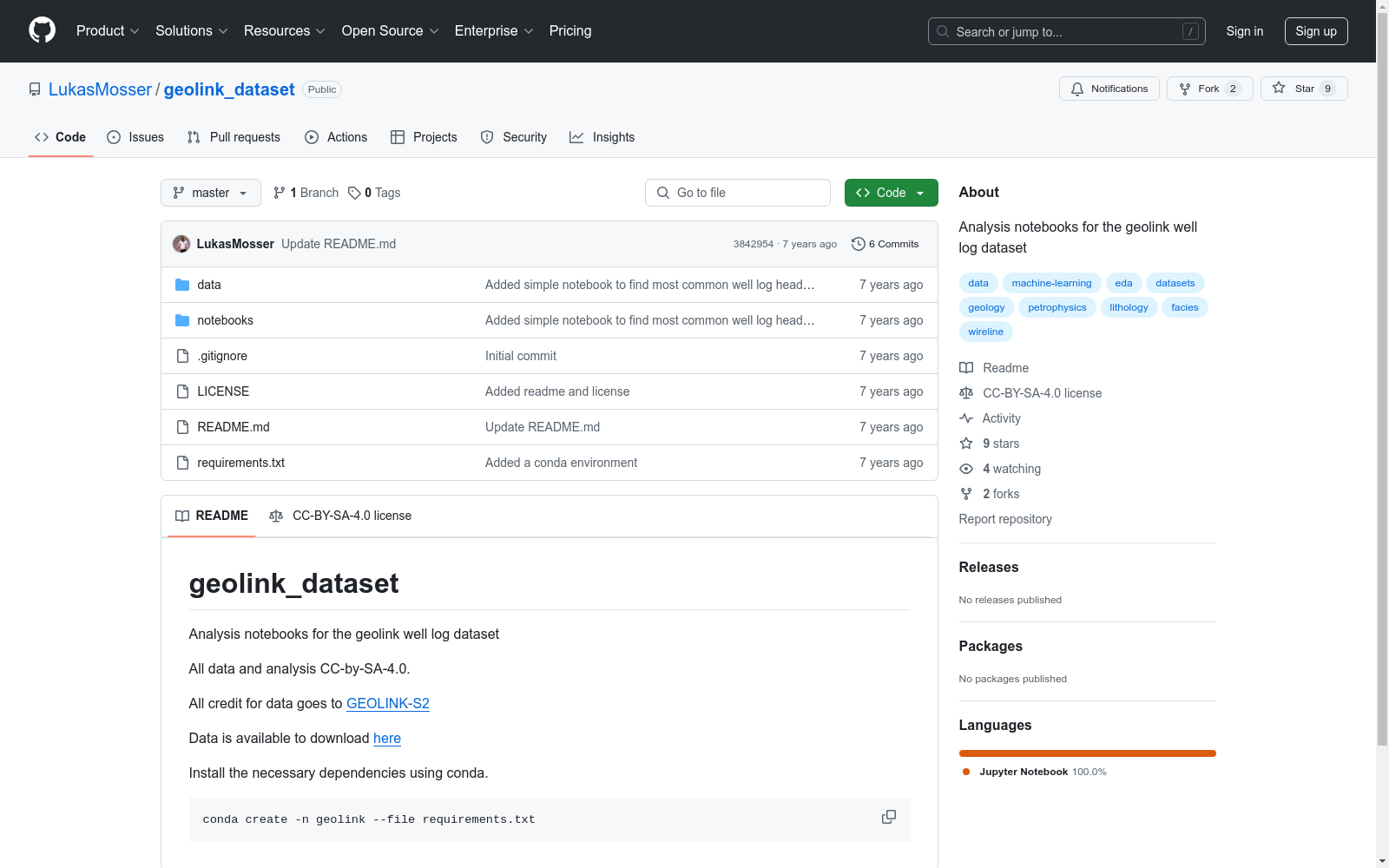Open the Enterprise dropdown menu
Screen dimensions: 1389x868
pos(494,31)
